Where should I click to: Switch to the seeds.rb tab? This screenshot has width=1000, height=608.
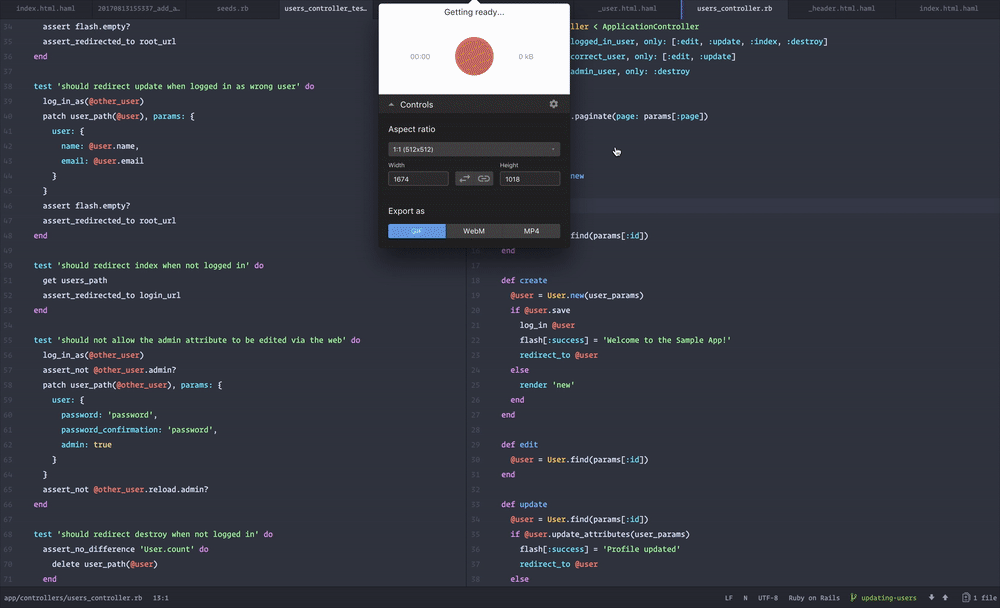(232, 8)
